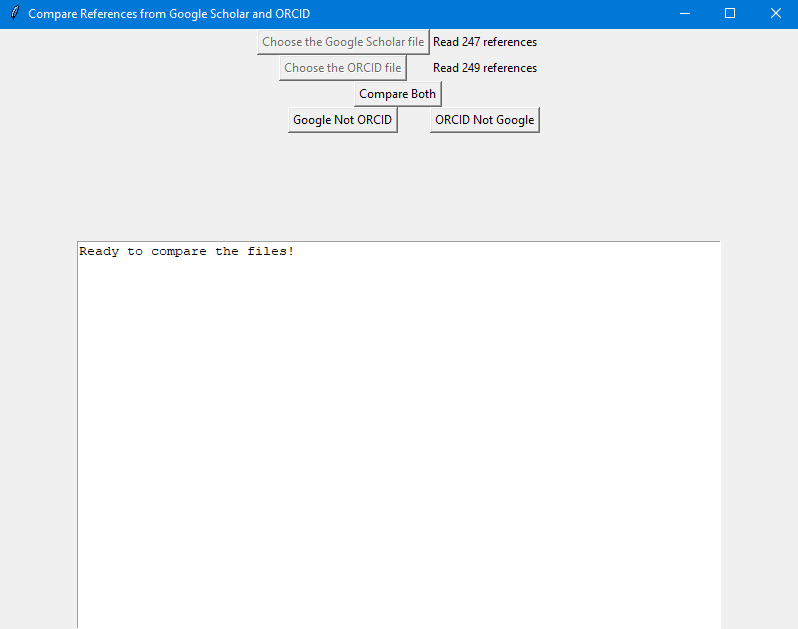Show ORCID Not Google references
The image size is (798, 629).
coord(484,120)
